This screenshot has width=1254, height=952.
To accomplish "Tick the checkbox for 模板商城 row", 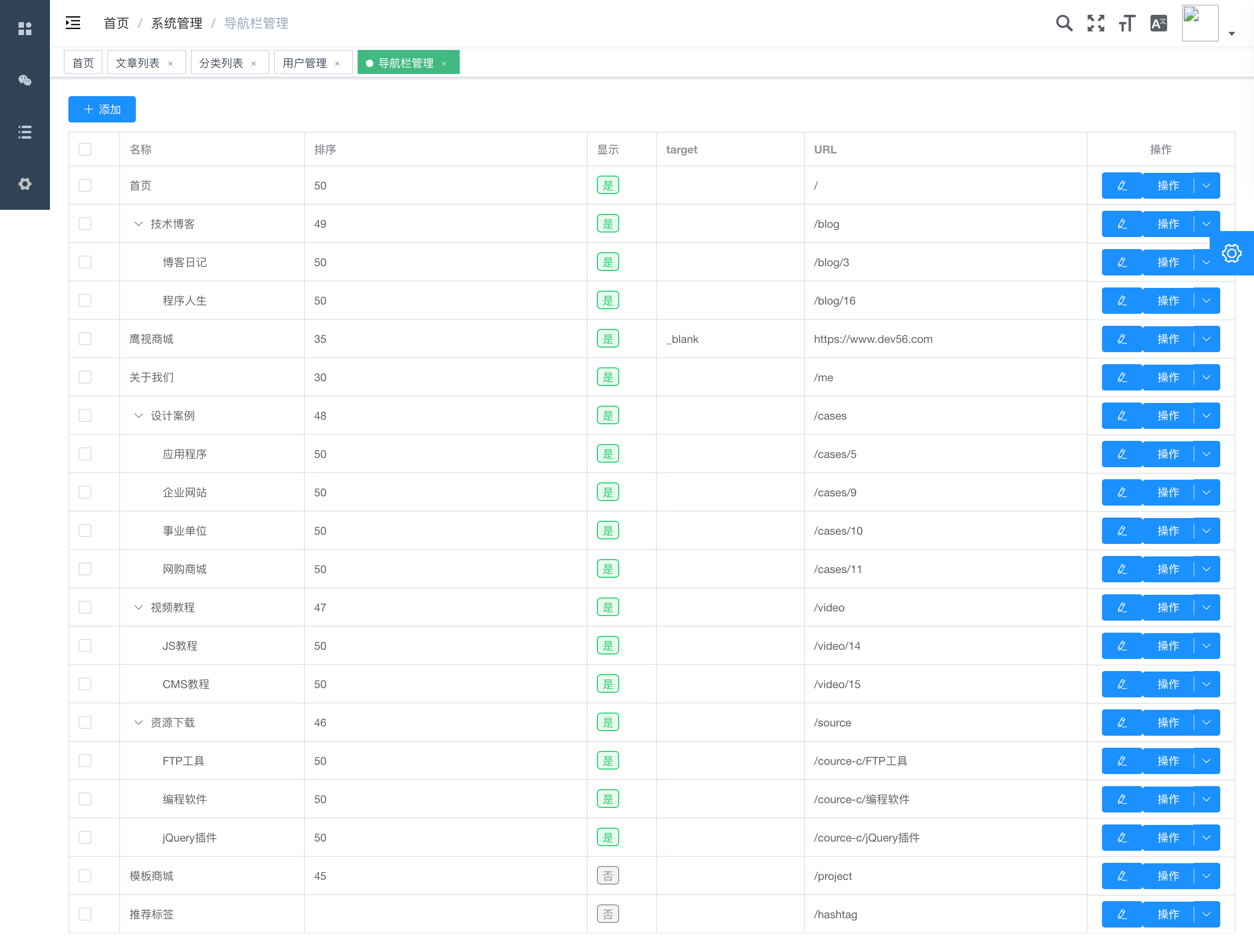I will pos(85,876).
